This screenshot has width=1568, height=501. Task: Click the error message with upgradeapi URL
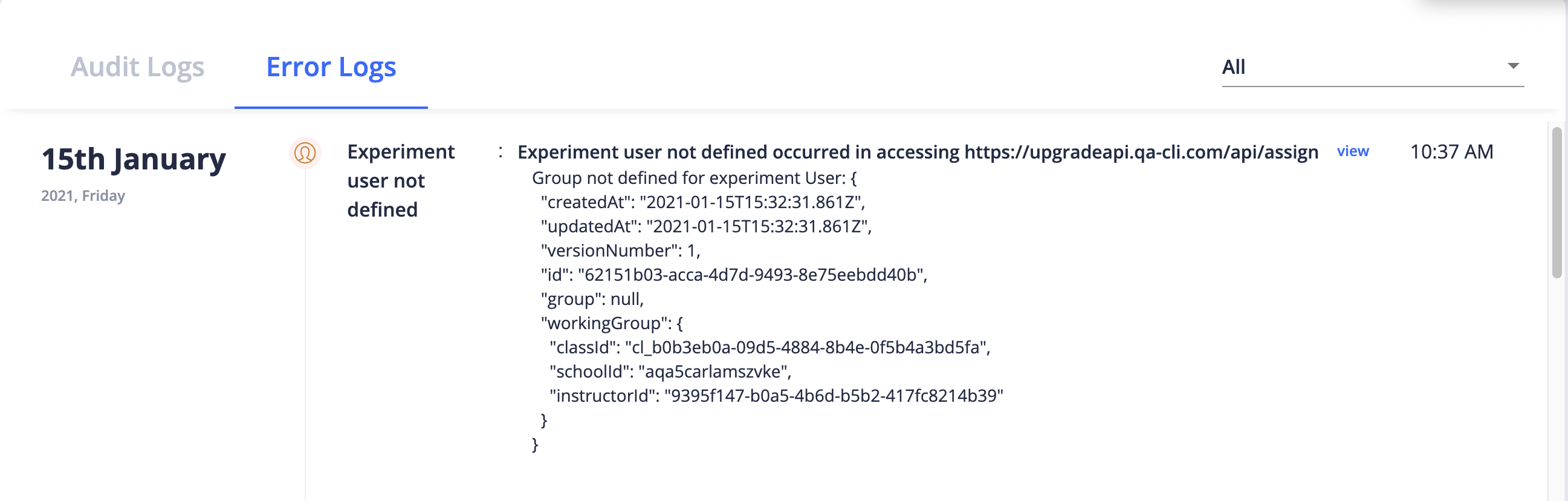tap(918, 152)
